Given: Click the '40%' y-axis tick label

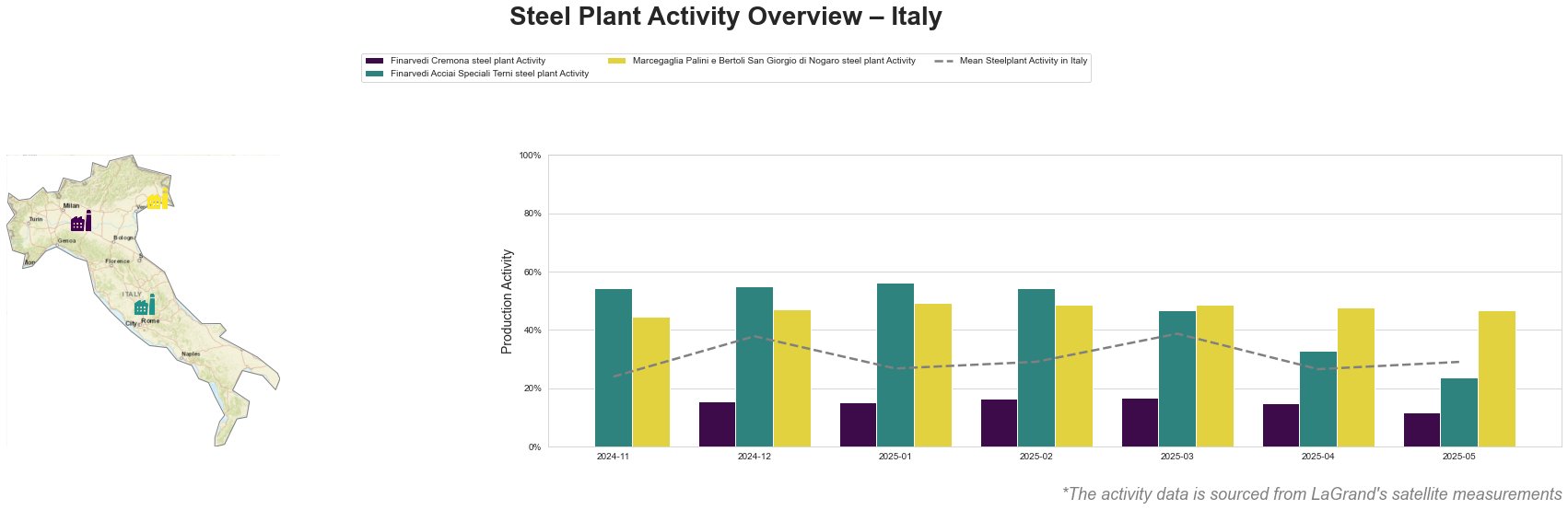Looking at the screenshot, I should (x=532, y=330).
